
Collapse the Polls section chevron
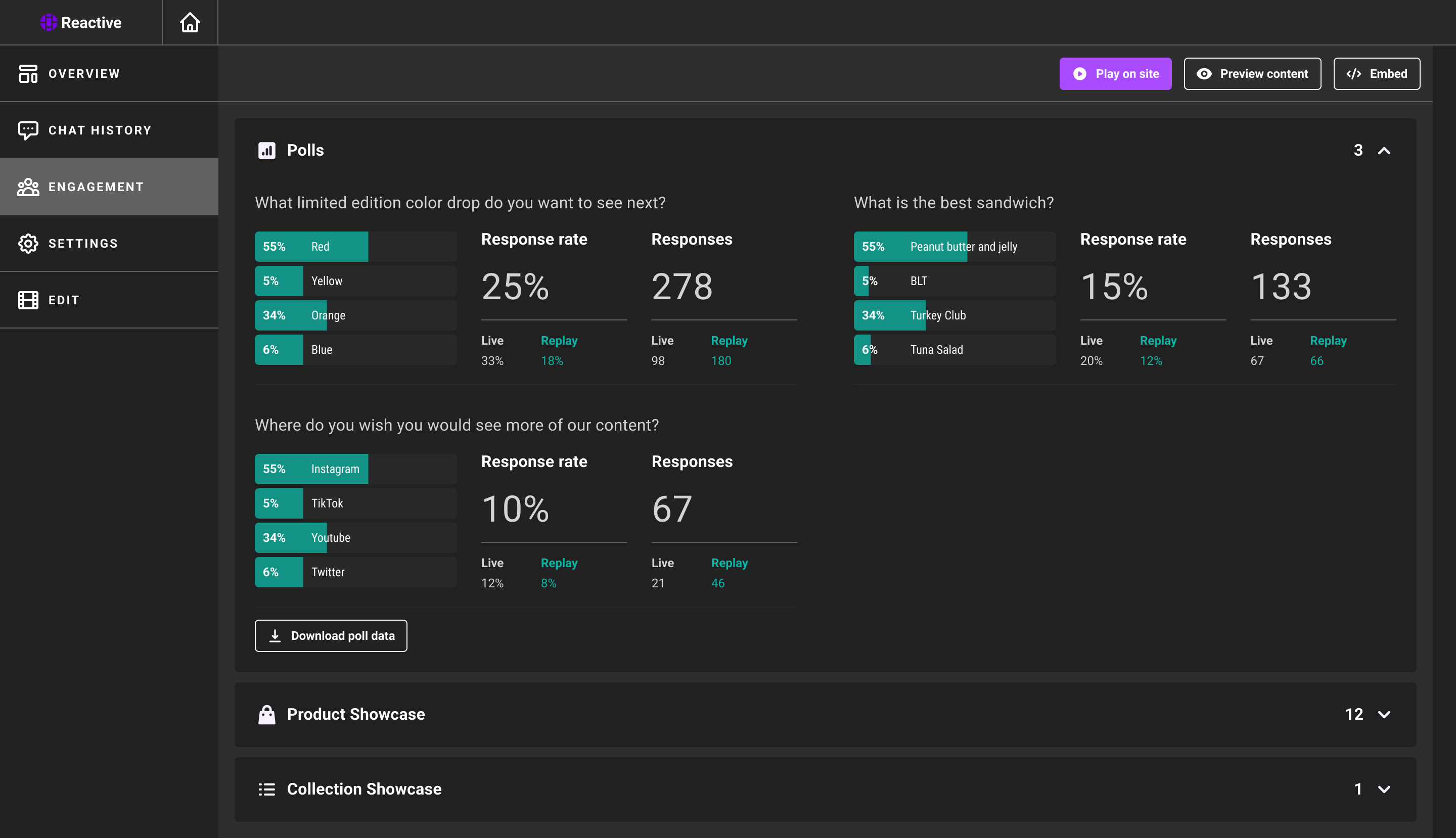[1384, 151]
